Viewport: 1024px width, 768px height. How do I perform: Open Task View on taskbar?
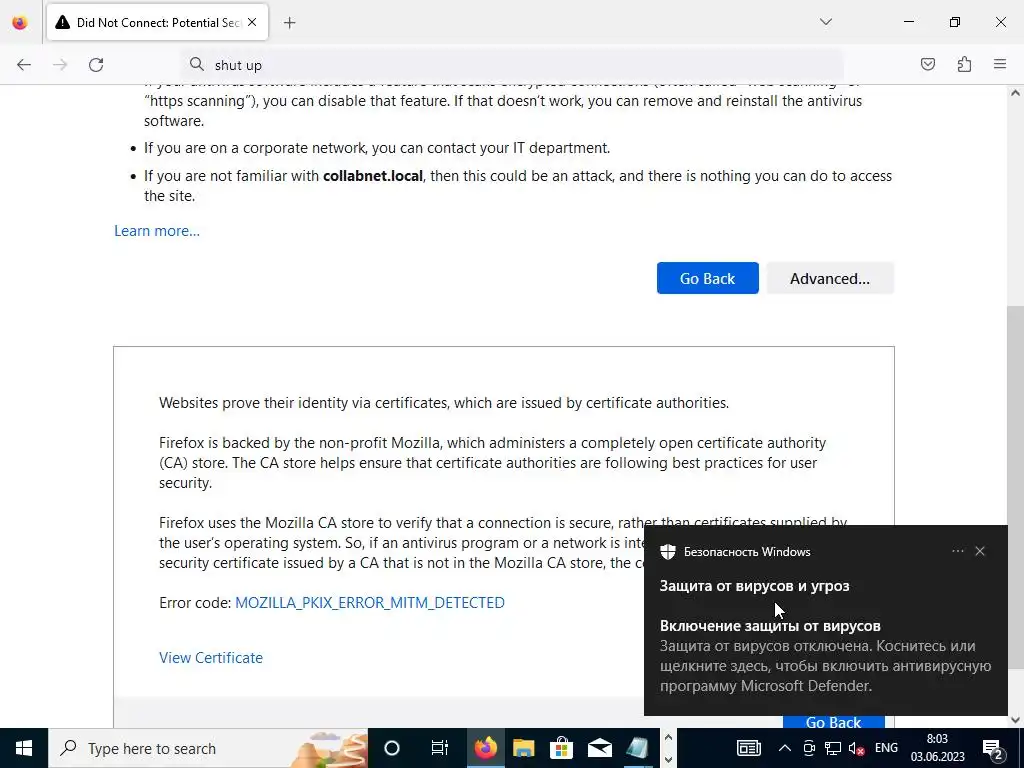point(440,748)
